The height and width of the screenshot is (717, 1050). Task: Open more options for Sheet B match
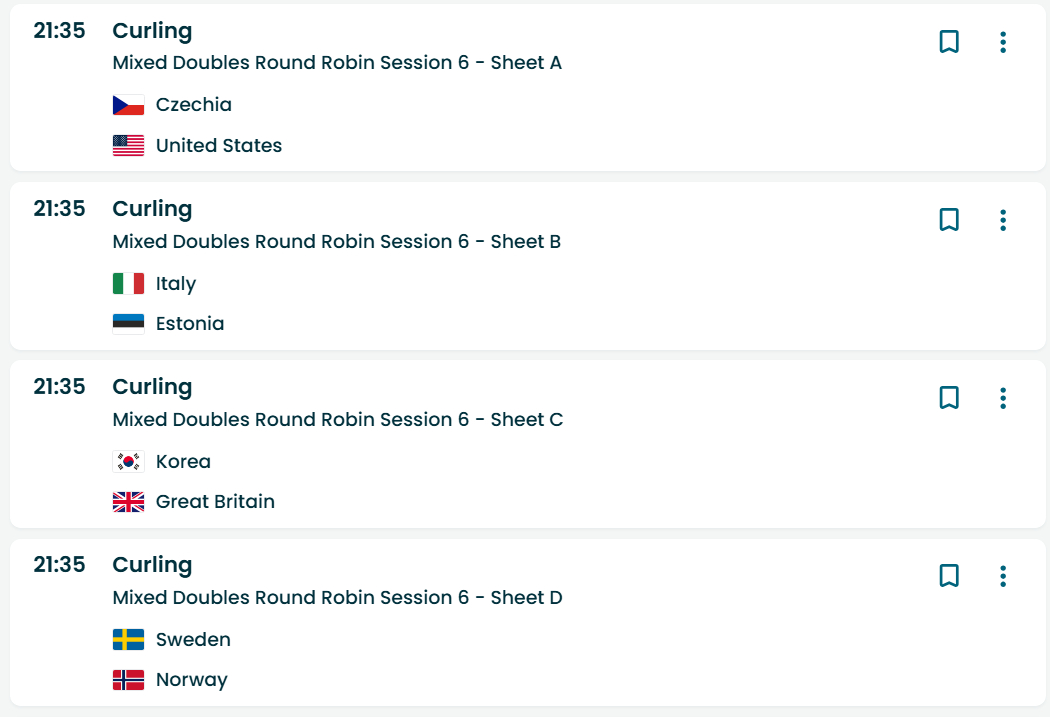(1003, 220)
